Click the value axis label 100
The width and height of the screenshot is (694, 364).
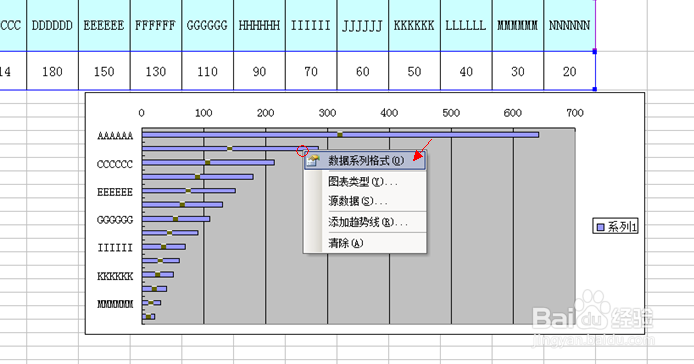coord(204,113)
